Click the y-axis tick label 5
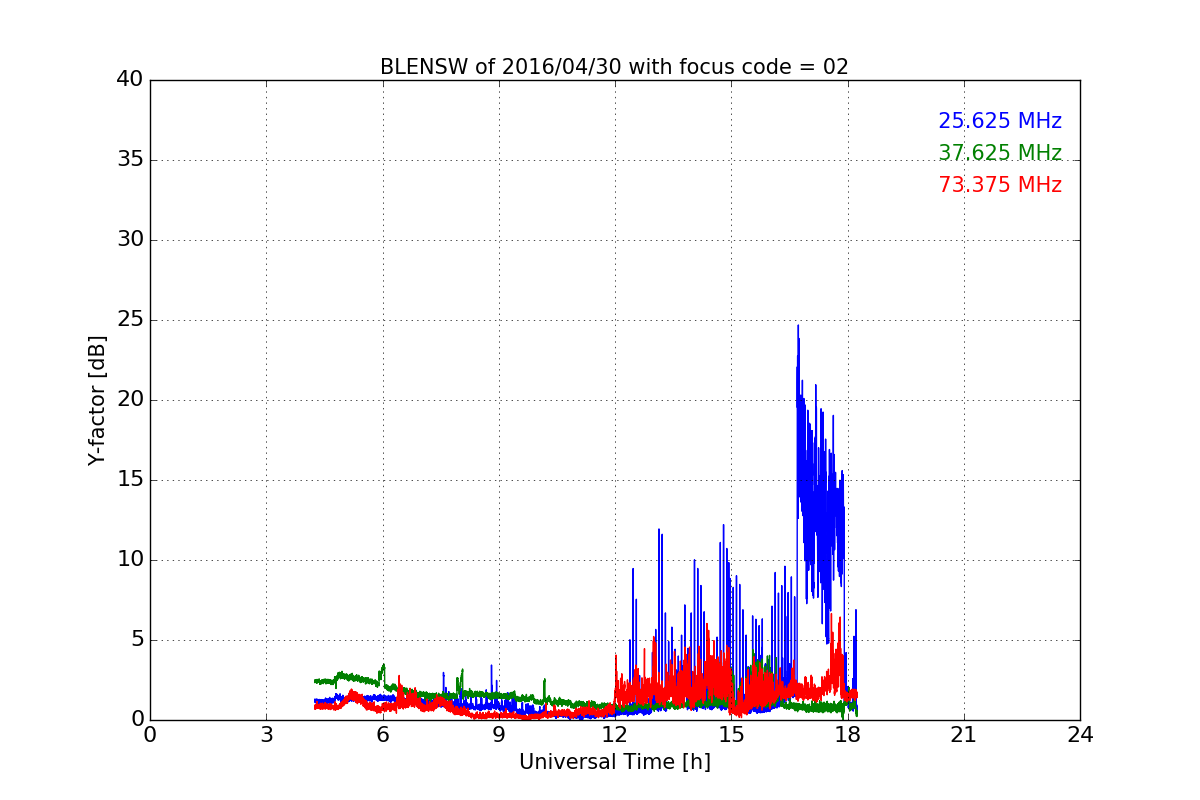 [x=136, y=639]
